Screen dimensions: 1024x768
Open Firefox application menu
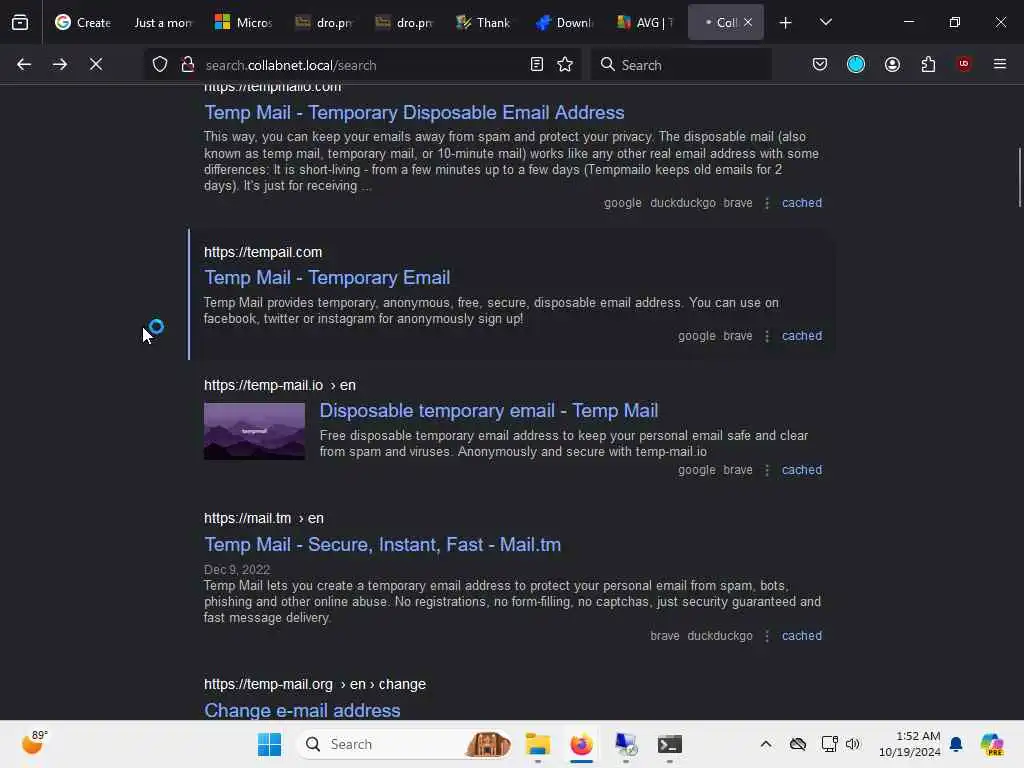1000,64
